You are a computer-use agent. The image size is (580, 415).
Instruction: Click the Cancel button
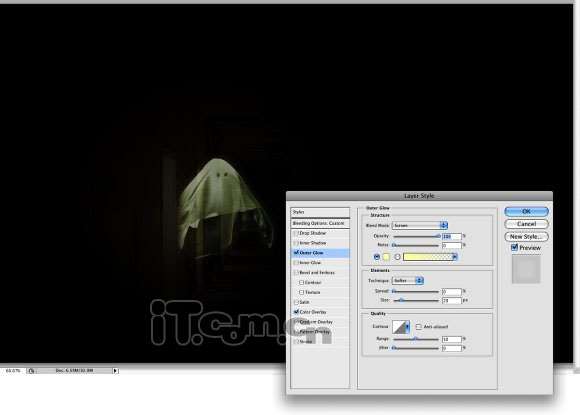(x=526, y=224)
